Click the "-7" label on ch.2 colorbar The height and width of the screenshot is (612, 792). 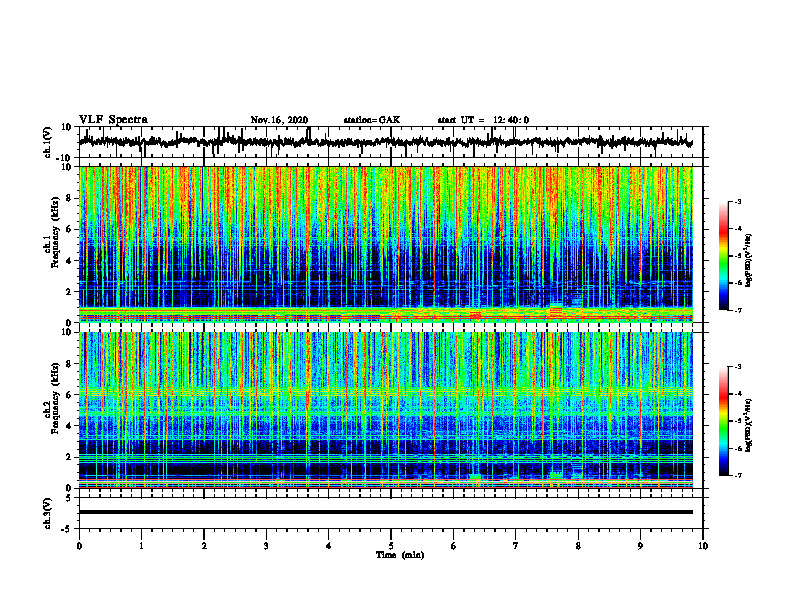tap(737, 475)
